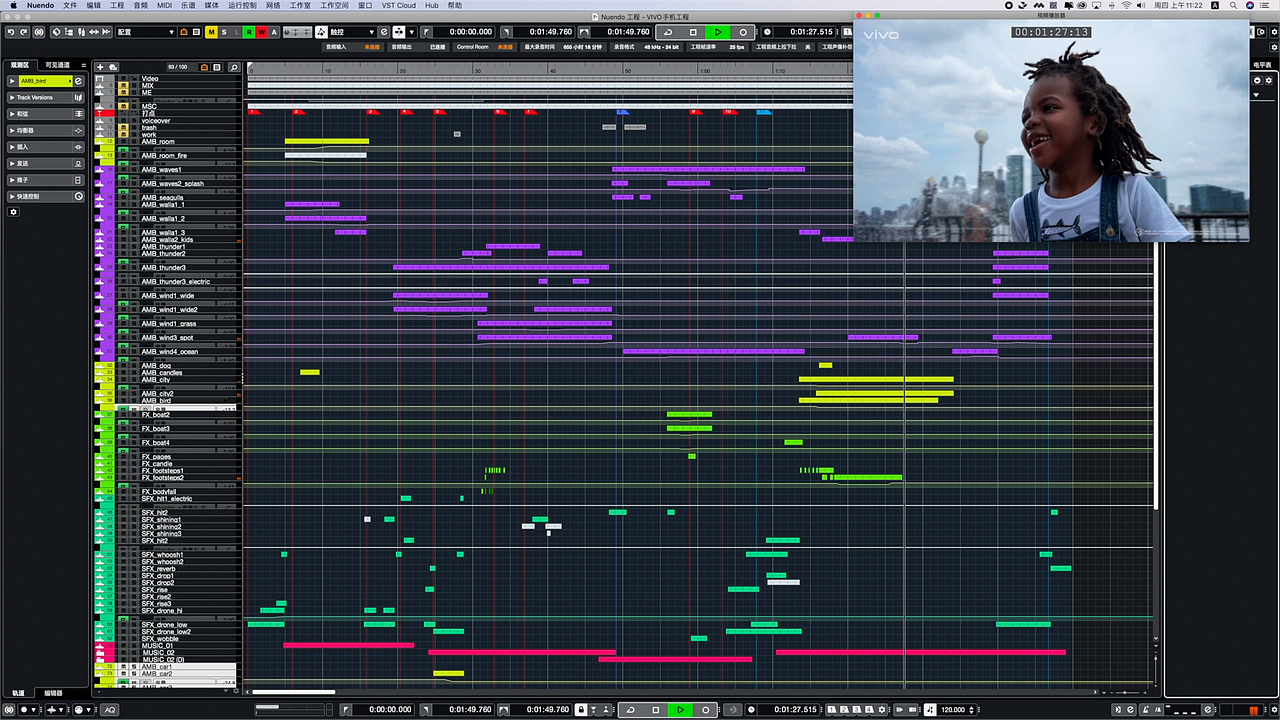The image size is (1280, 720).
Task: Toggle the green R read automation button
Action: click(x=249, y=32)
